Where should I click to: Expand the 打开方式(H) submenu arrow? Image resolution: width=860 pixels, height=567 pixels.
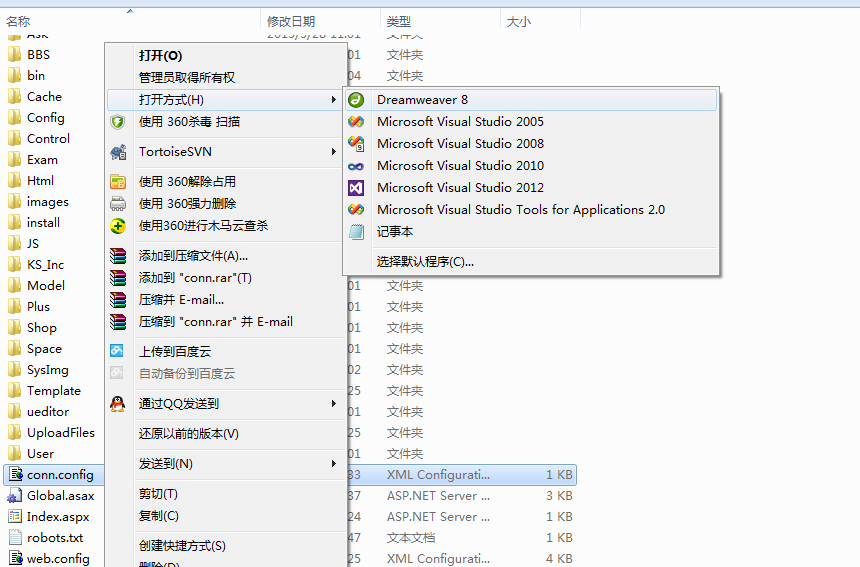coord(333,100)
